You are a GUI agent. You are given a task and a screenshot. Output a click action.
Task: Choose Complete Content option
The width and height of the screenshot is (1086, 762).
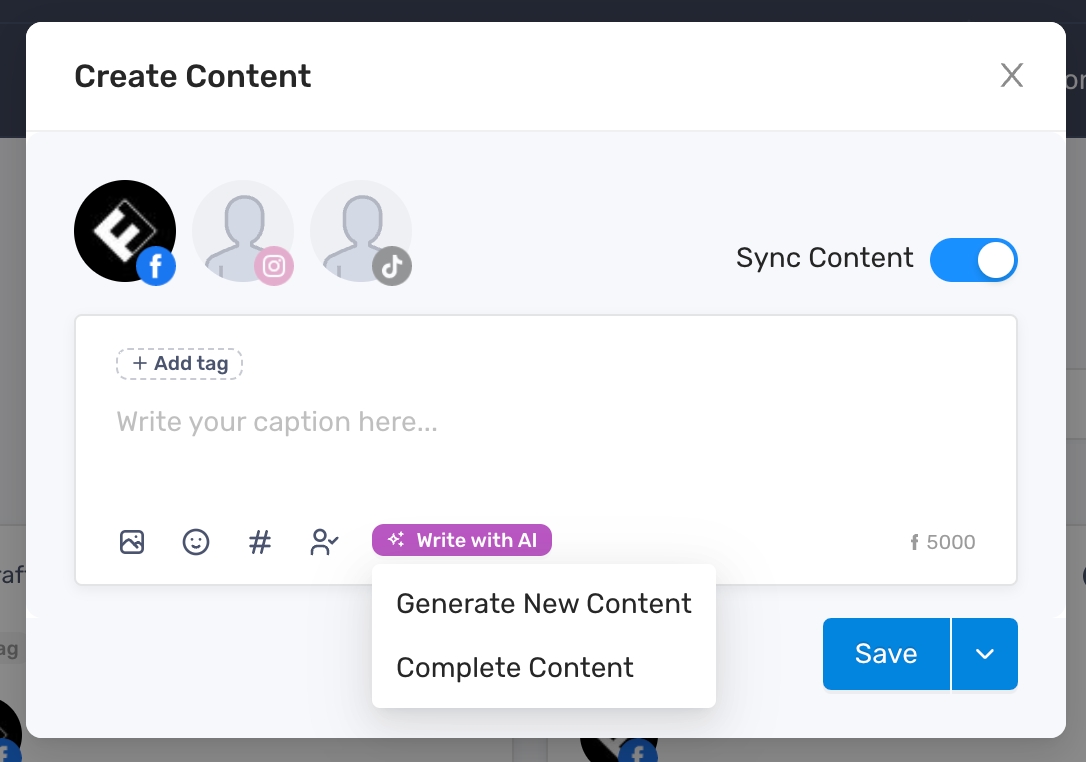[x=515, y=668]
